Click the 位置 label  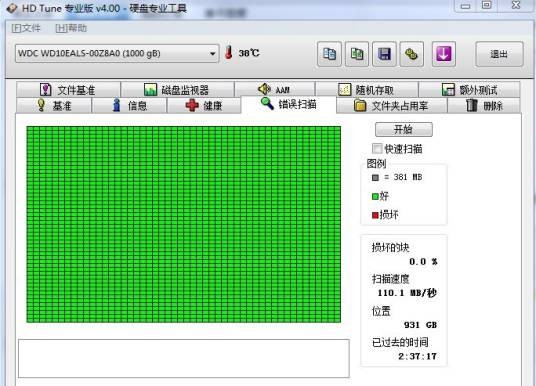(381, 311)
